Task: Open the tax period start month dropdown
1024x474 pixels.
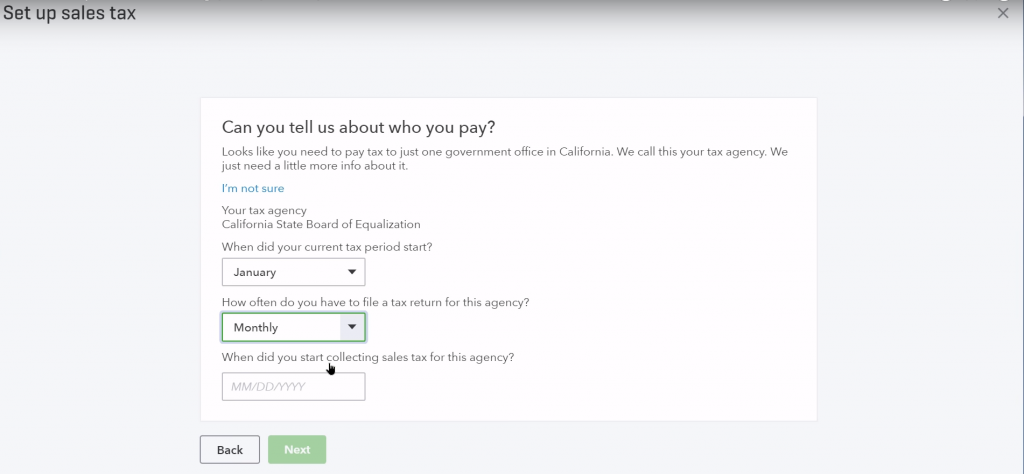Action: 293,272
